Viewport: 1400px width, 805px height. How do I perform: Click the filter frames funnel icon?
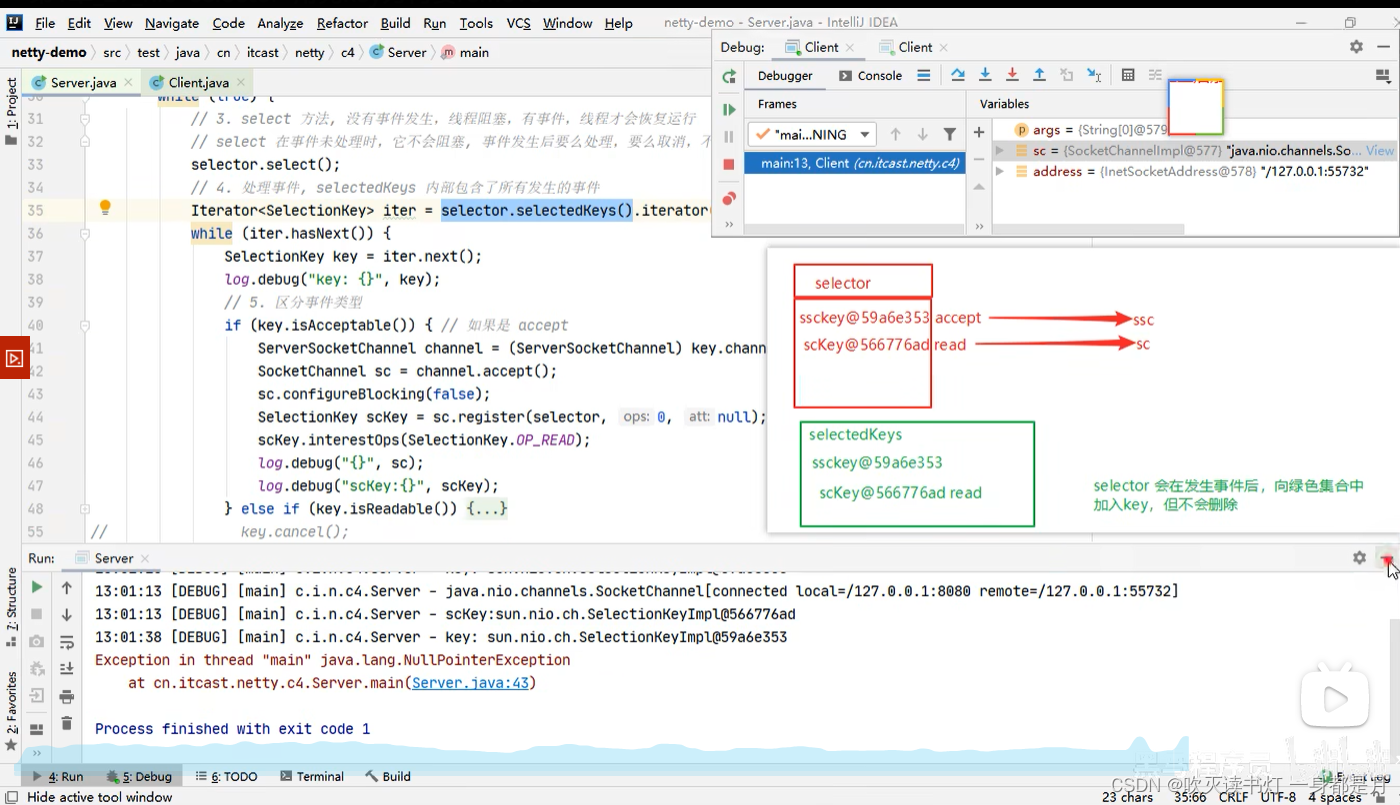(950, 134)
